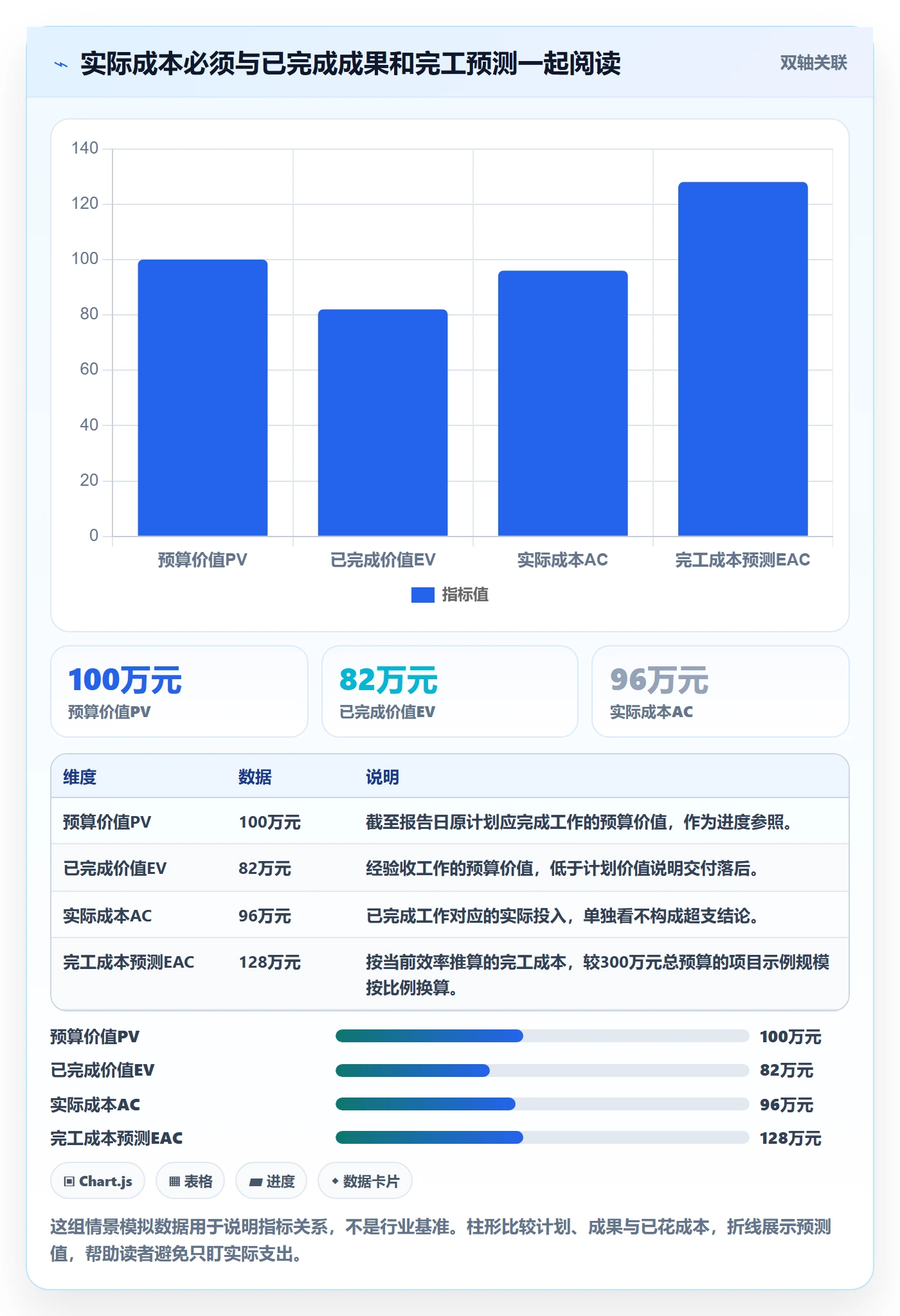Select the 实际成本AC bar in chart
Viewport: 900px width, 1316px height.
click(562, 403)
